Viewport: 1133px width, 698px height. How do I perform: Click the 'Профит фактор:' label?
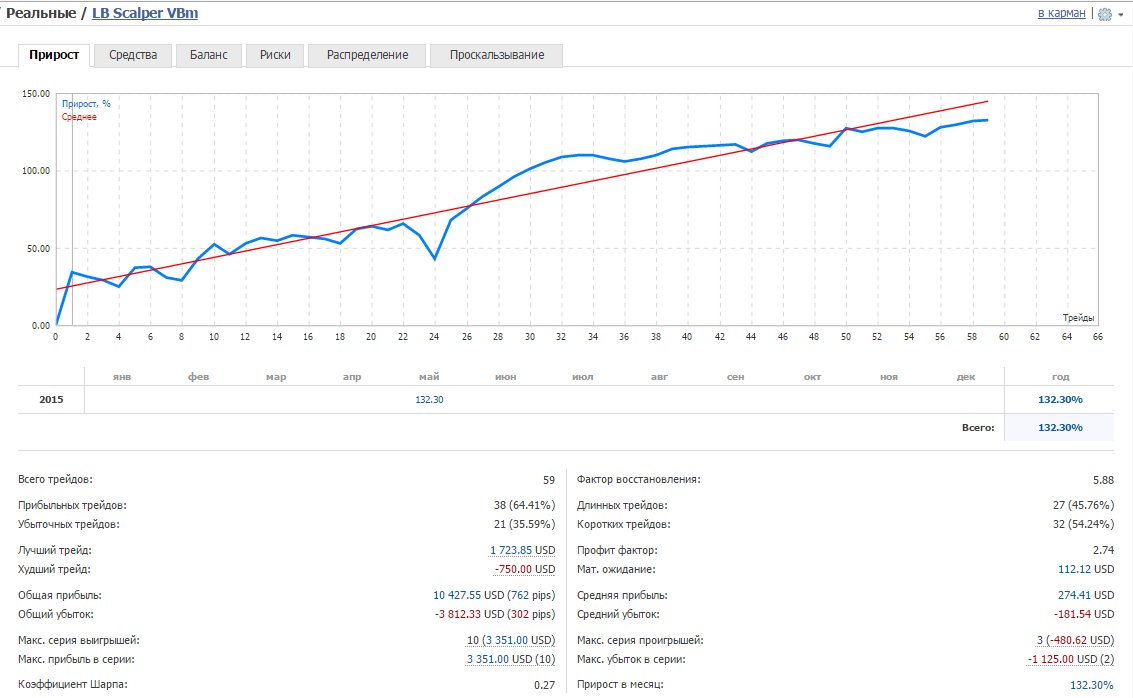(617, 551)
